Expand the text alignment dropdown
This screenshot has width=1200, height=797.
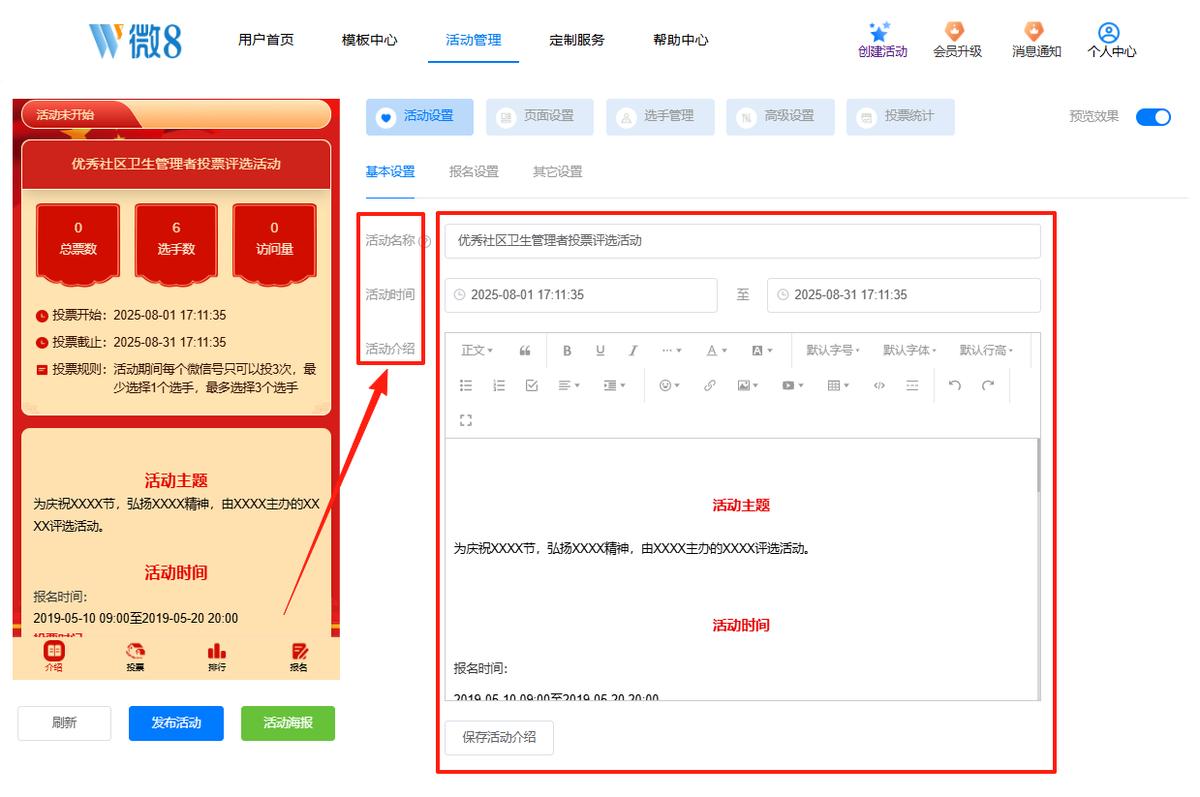coord(569,385)
